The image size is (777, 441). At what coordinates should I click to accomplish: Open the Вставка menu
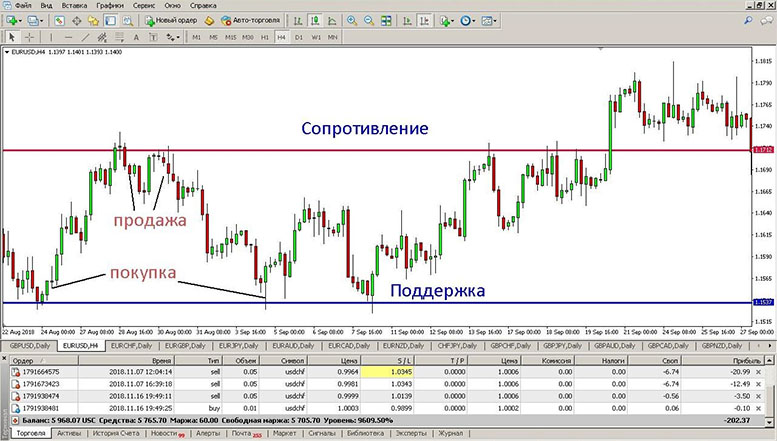click(74, 5)
